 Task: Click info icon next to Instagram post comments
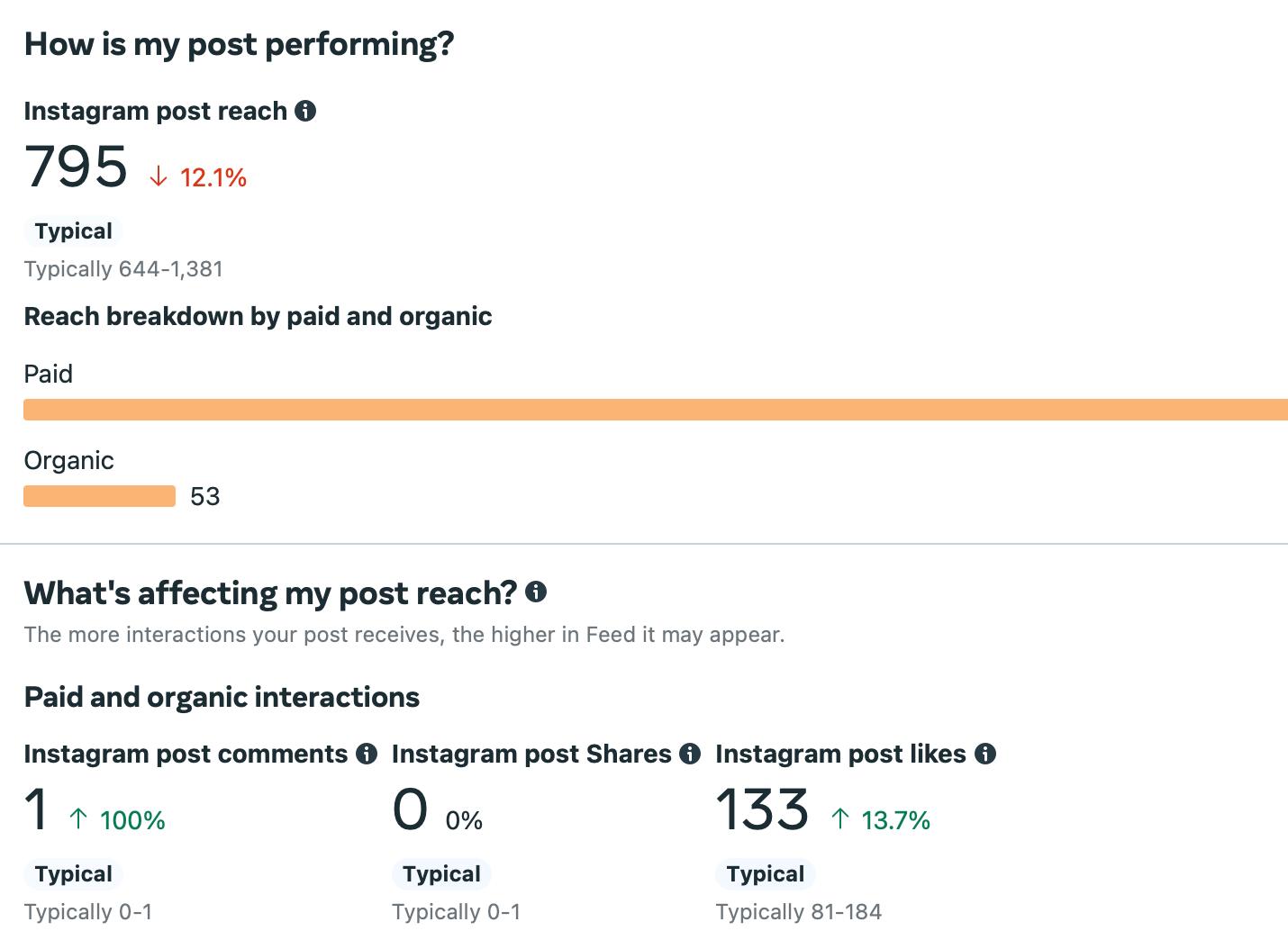point(367,754)
